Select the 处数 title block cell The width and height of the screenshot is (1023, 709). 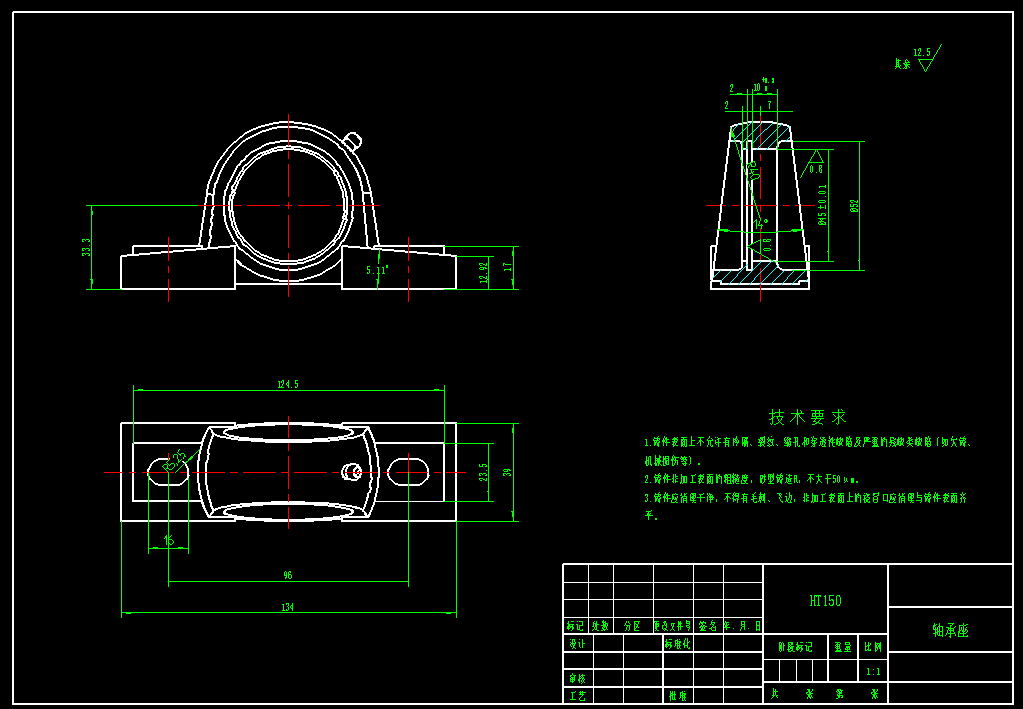600,626
